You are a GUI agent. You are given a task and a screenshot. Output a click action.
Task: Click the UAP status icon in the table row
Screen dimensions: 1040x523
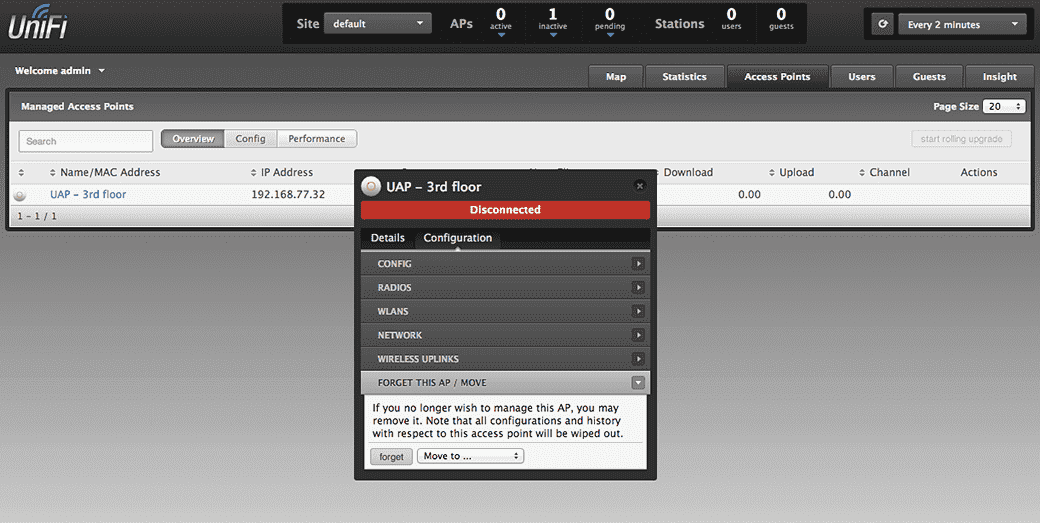pos(20,195)
